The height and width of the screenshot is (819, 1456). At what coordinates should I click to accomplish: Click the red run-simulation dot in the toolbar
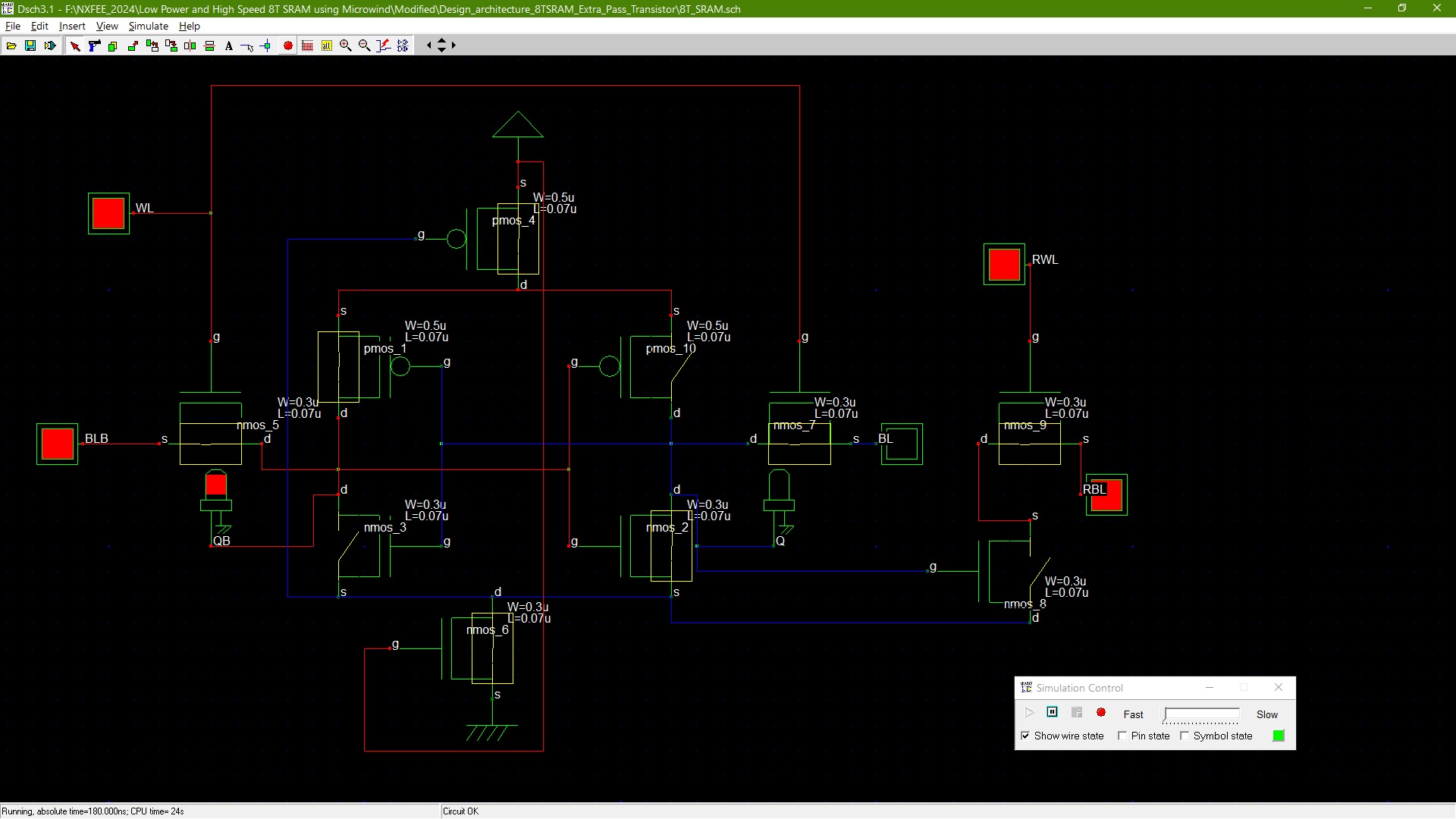pos(288,45)
